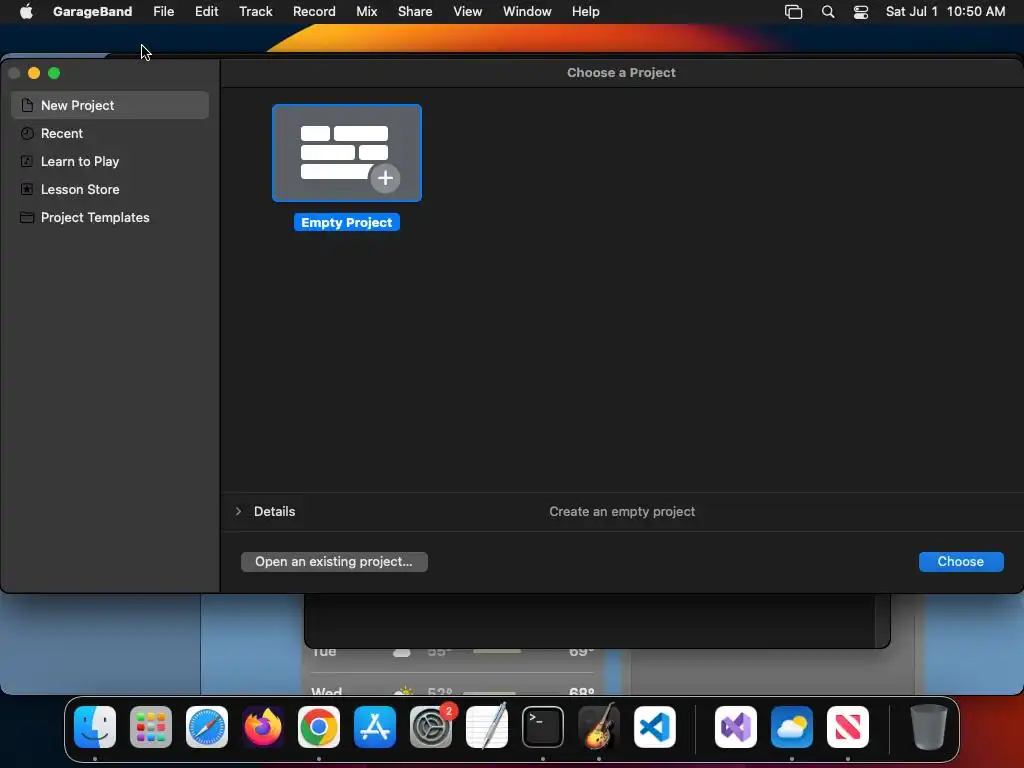The image size is (1024, 768).
Task: Click the Details label
Action: point(274,511)
